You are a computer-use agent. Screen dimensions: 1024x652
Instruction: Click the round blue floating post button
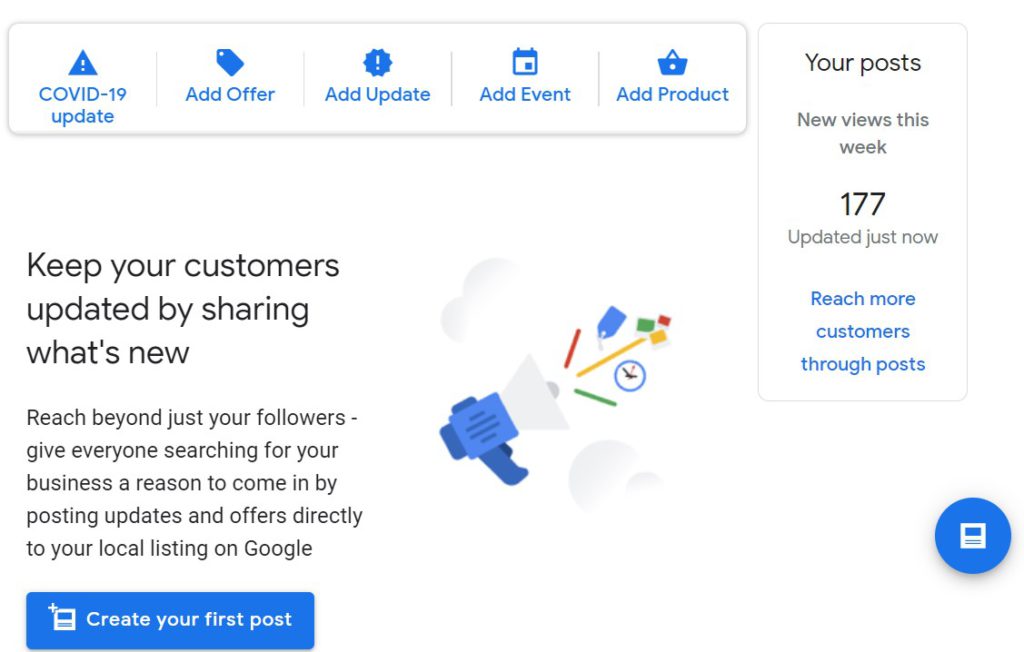[973, 536]
